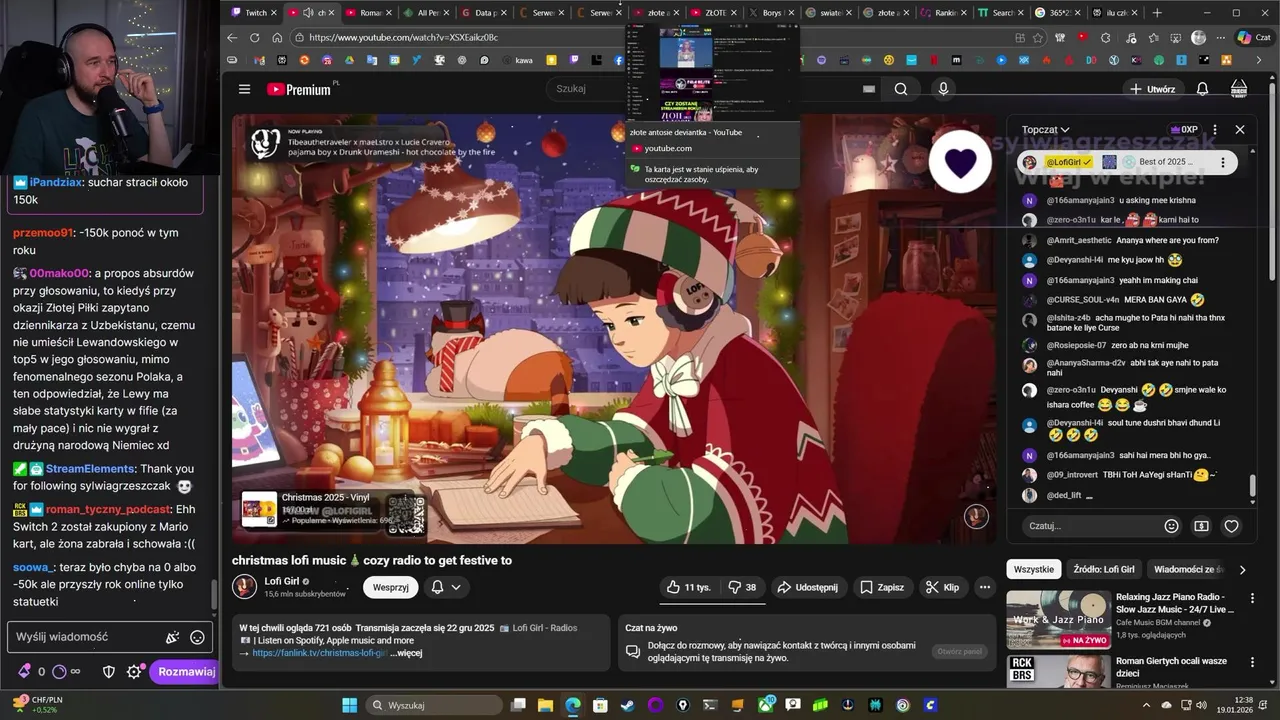Click the Klip clip button
This screenshot has width=1280, height=720.
click(x=942, y=587)
